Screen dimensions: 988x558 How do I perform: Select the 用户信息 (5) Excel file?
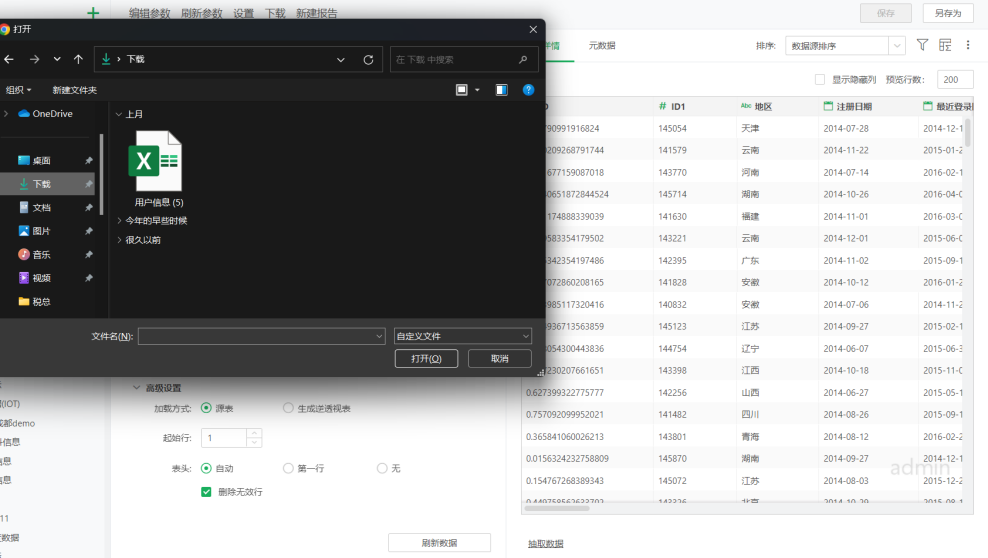159,168
